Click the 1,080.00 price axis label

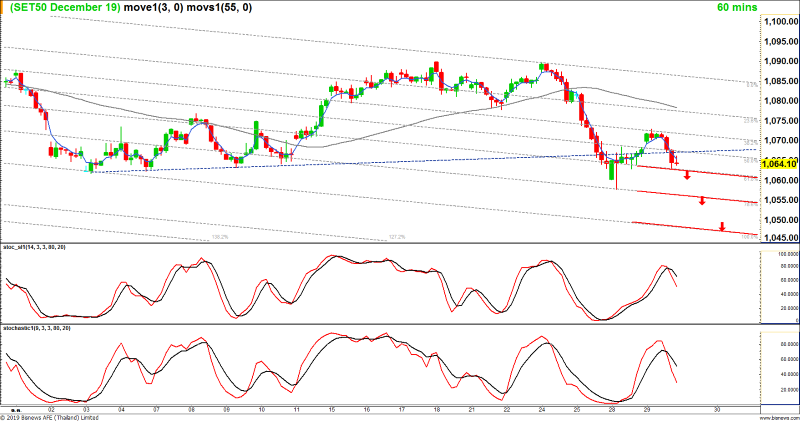(x=778, y=100)
